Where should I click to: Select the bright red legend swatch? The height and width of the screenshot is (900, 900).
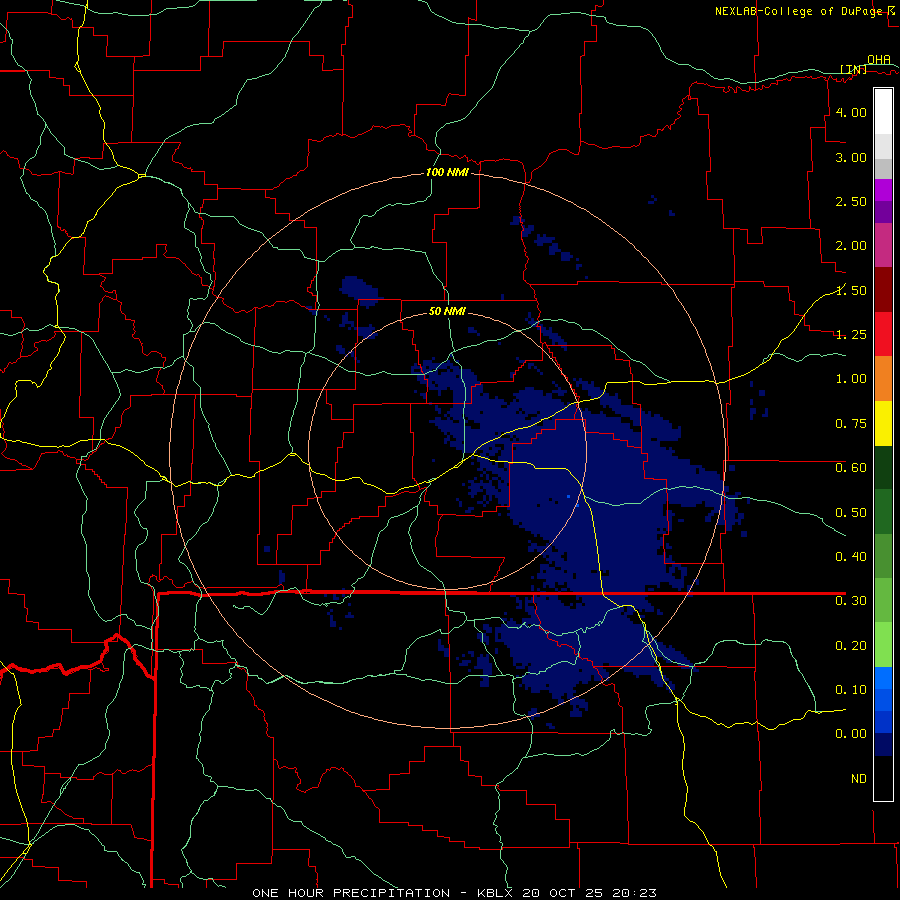point(883,335)
